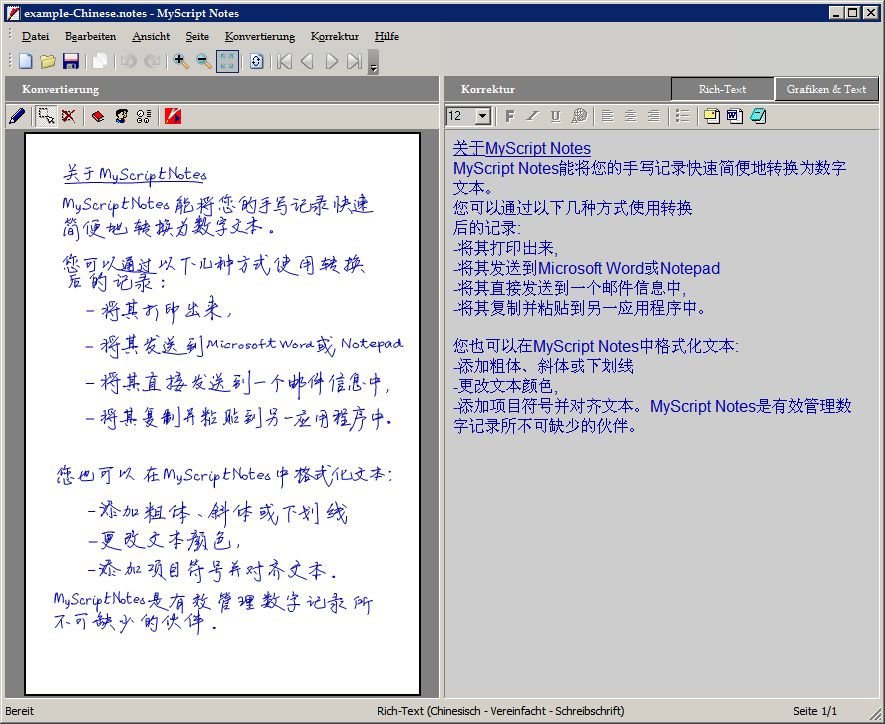Click 'Bereit' in the status bar
Image resolution: width=885 pixels, height=724 pixels.
pyautogui.click(x=20, y=711)
